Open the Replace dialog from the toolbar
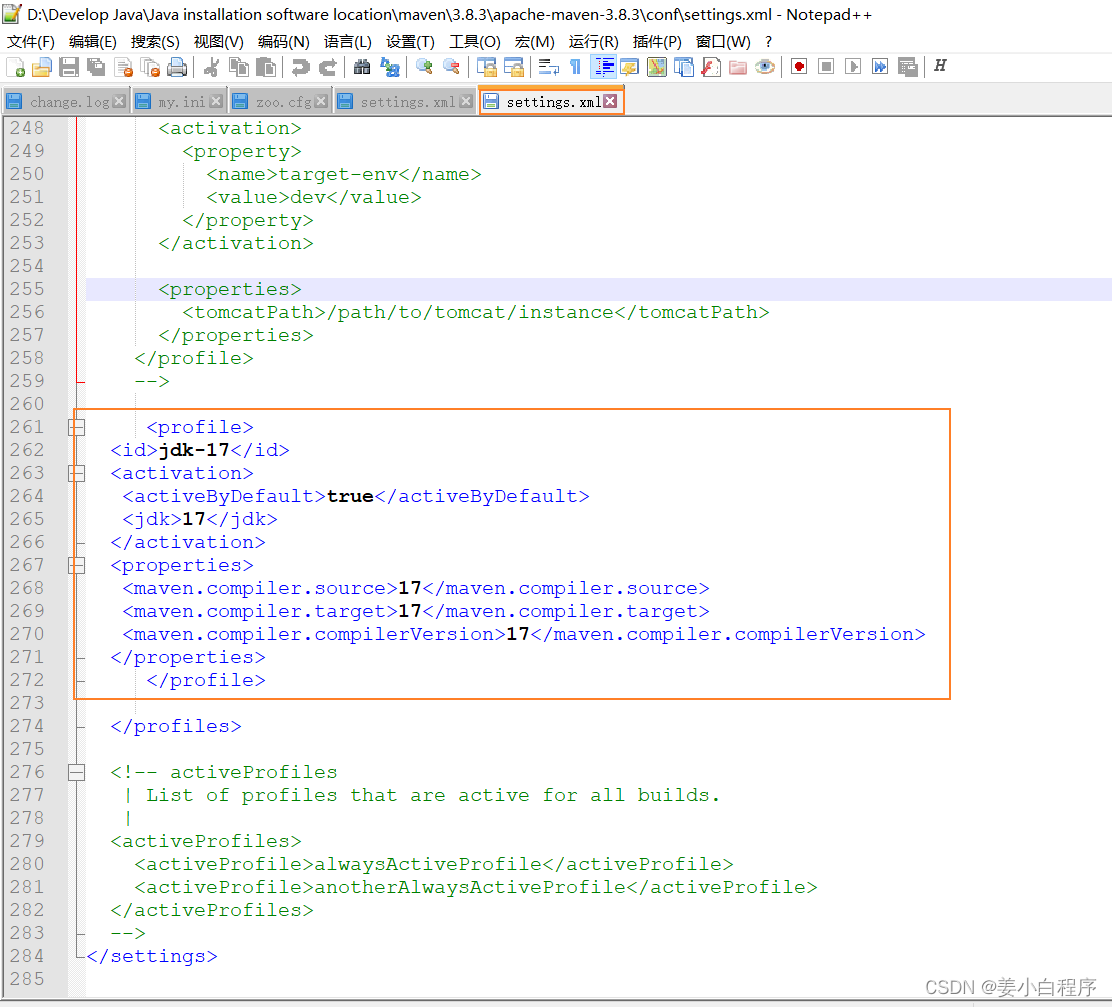Screen dimensions: 1112x1007 click(389, 67)
